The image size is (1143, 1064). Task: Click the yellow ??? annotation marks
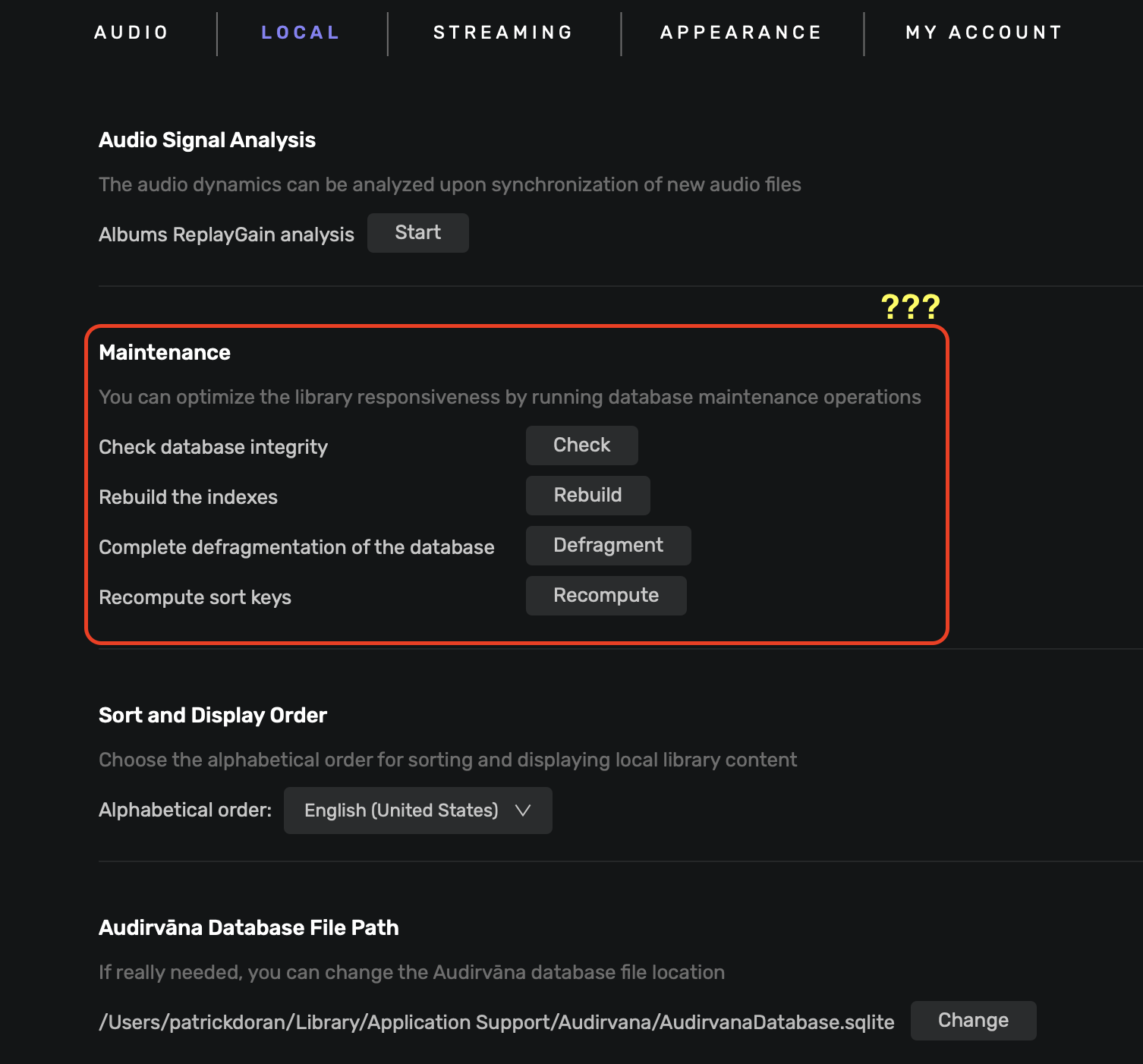pyautogui.click(x=910, y=307)
